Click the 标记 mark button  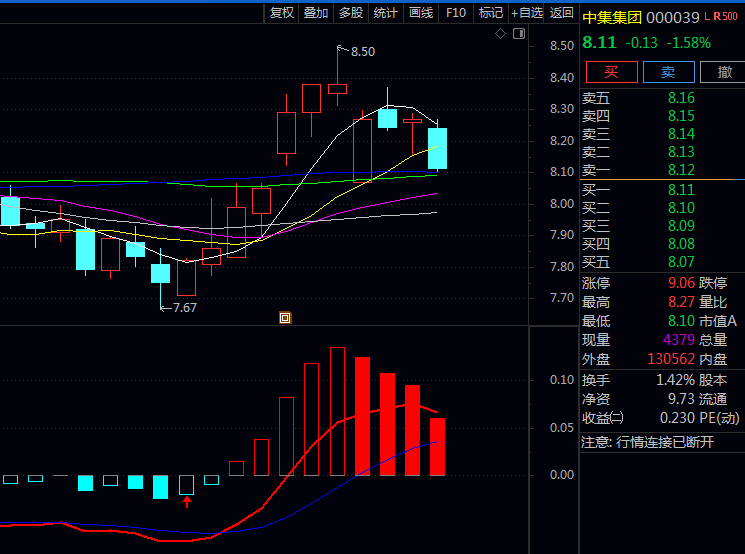[490, 12]
